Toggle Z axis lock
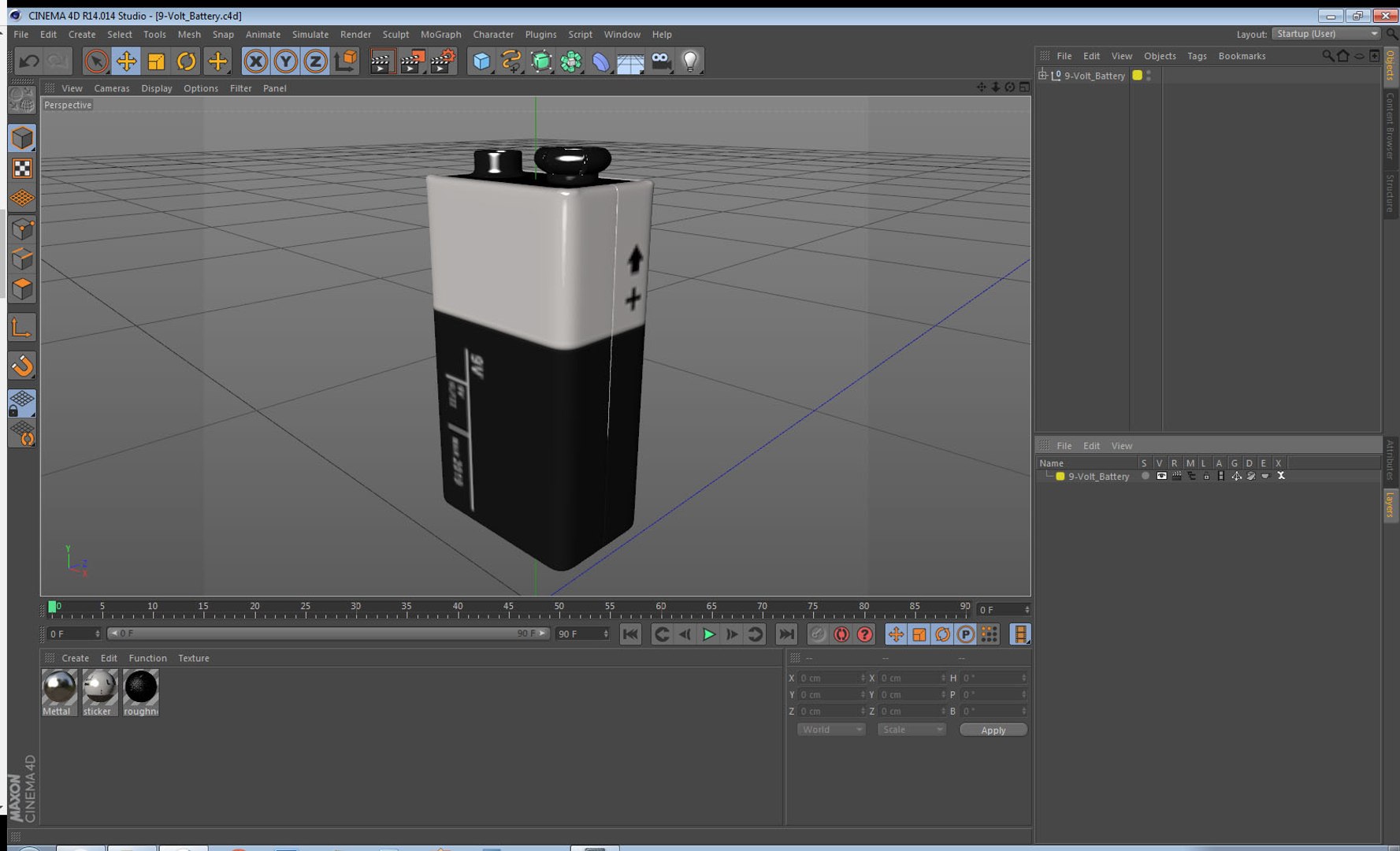The width and height of the screenshot is (1400, 851). point(315,61)
